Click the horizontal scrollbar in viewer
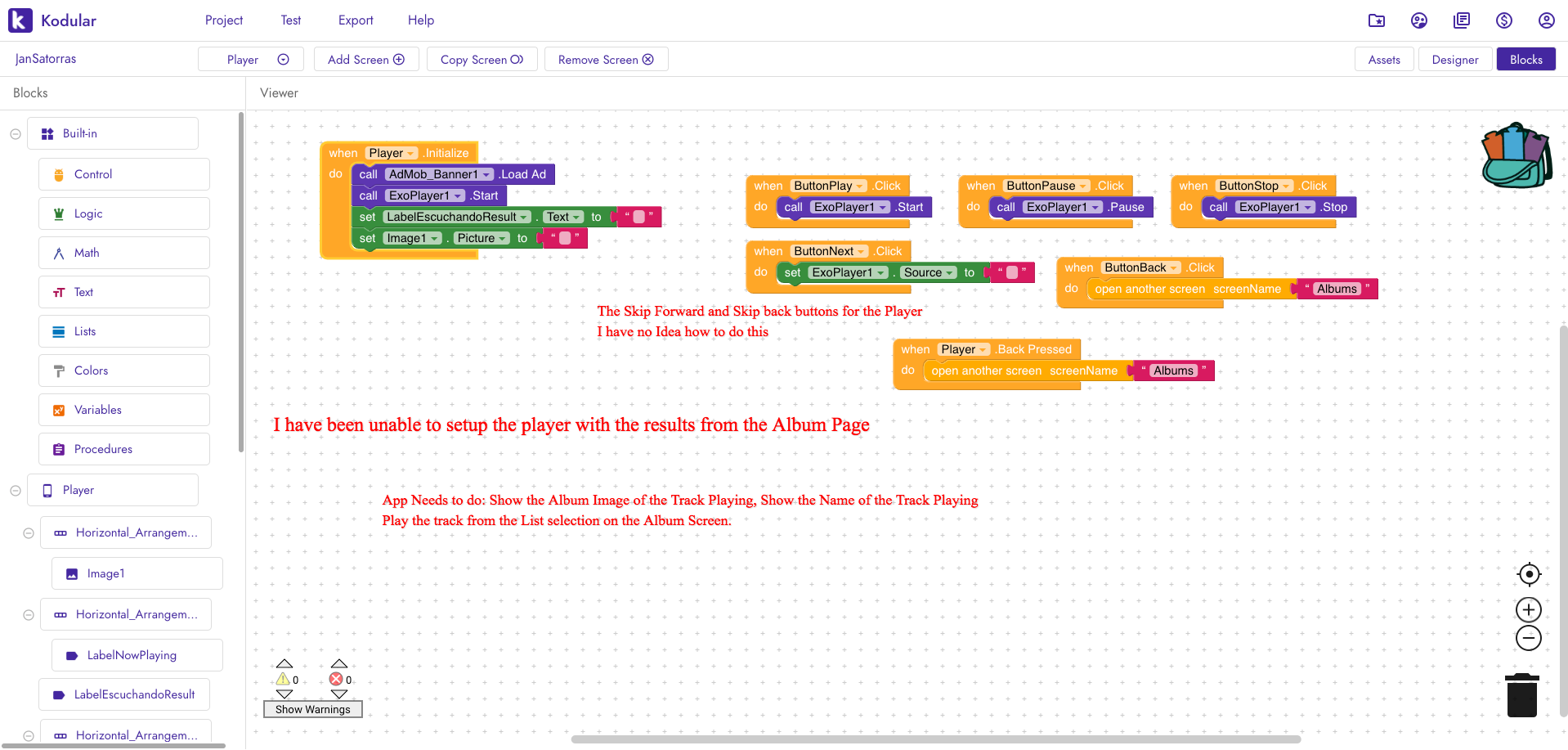 click(935, 739)
